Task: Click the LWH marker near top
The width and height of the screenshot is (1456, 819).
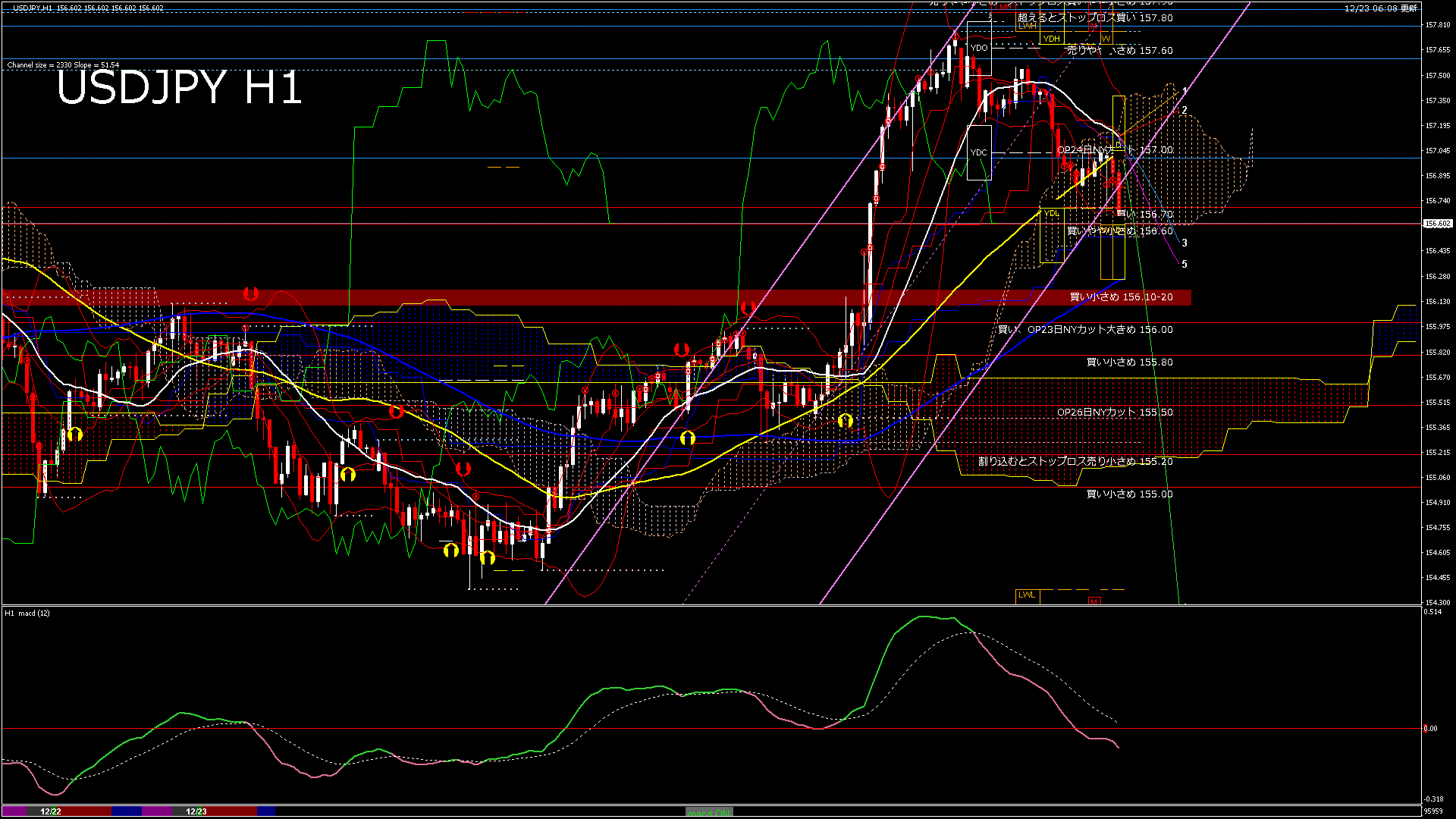Action: click(x=1027, y=26)
